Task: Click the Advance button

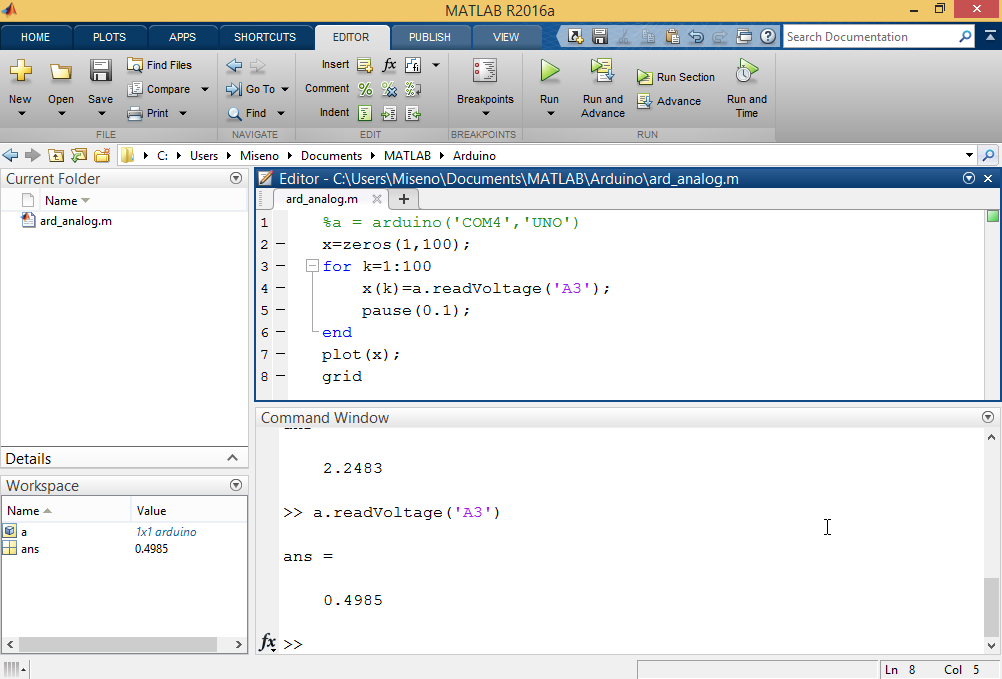Action: 669,101
